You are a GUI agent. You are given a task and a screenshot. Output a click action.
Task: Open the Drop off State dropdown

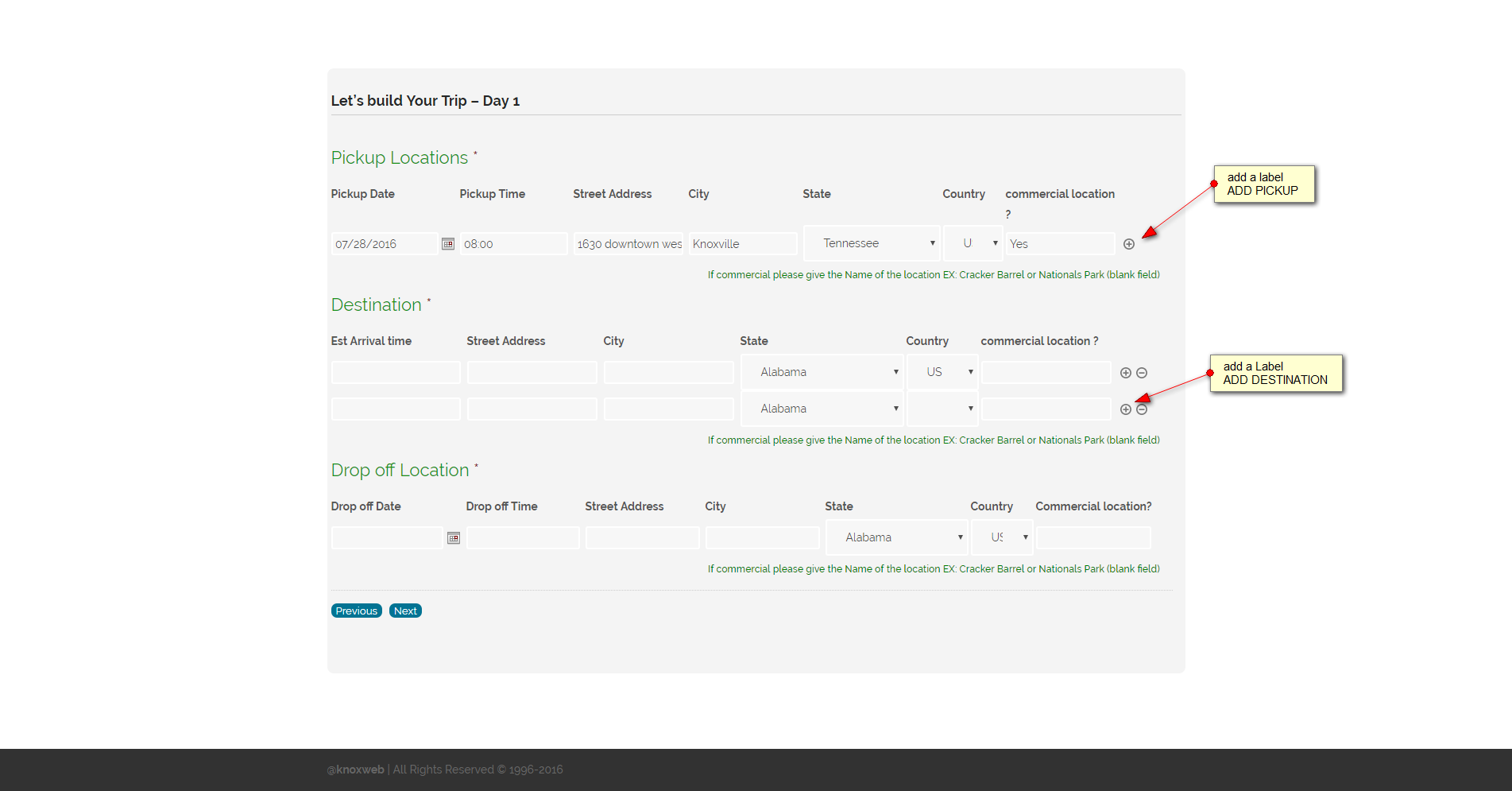(x=897, y=537)
